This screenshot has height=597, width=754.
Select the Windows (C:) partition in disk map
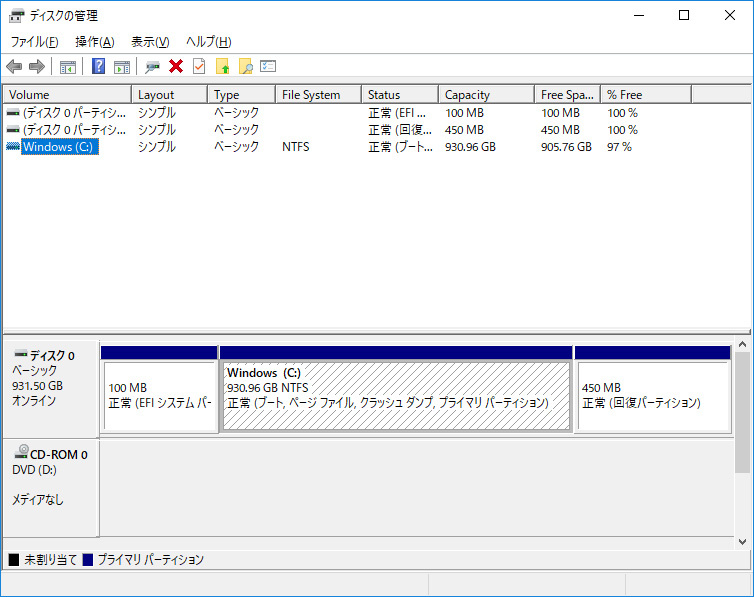click(x=396, y=395)
